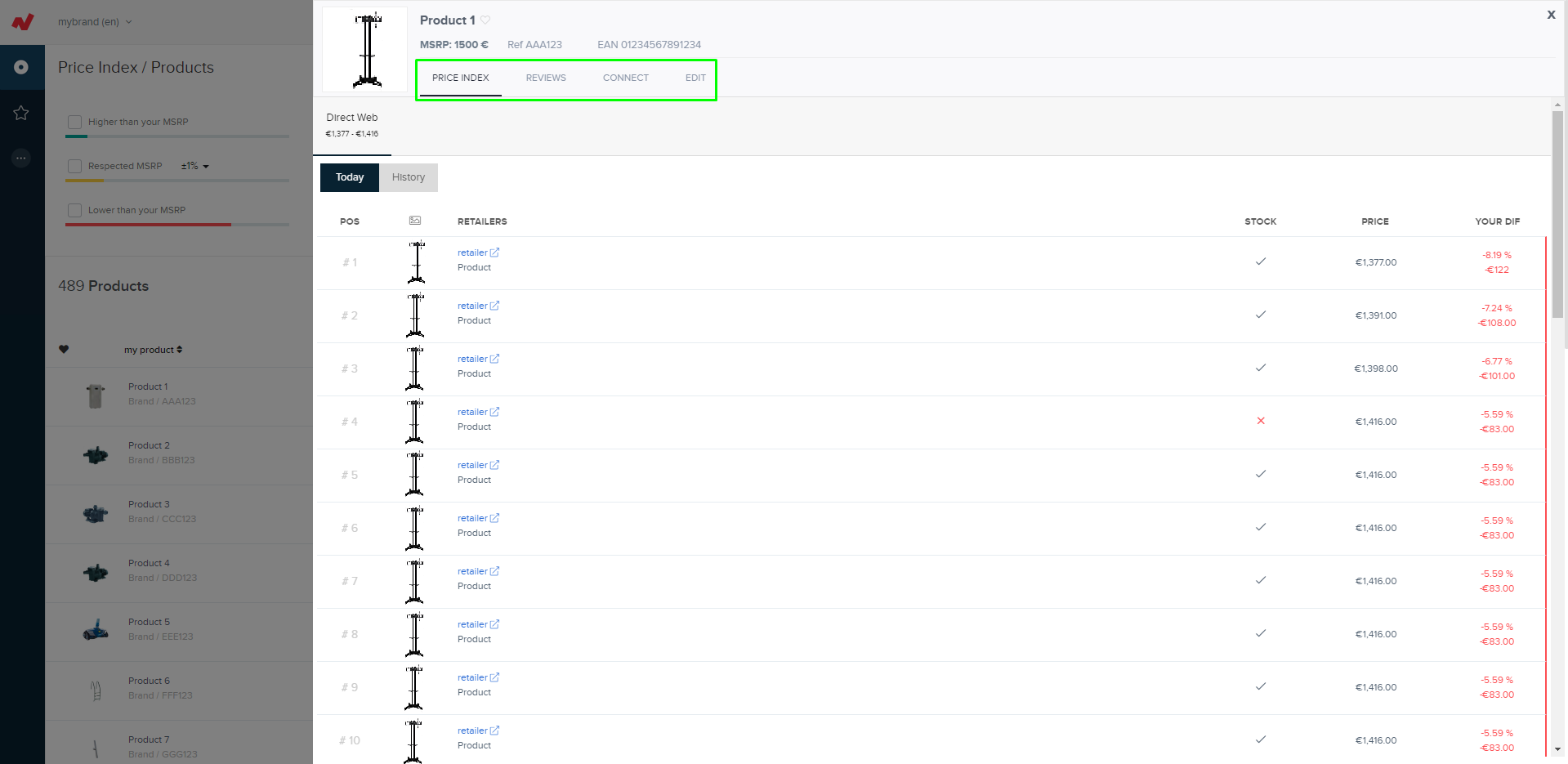Image resolution: width=1568 pixels, height=764 pixels.
Task: Switch to the Connect tab
Action: [x=626, y=78]
